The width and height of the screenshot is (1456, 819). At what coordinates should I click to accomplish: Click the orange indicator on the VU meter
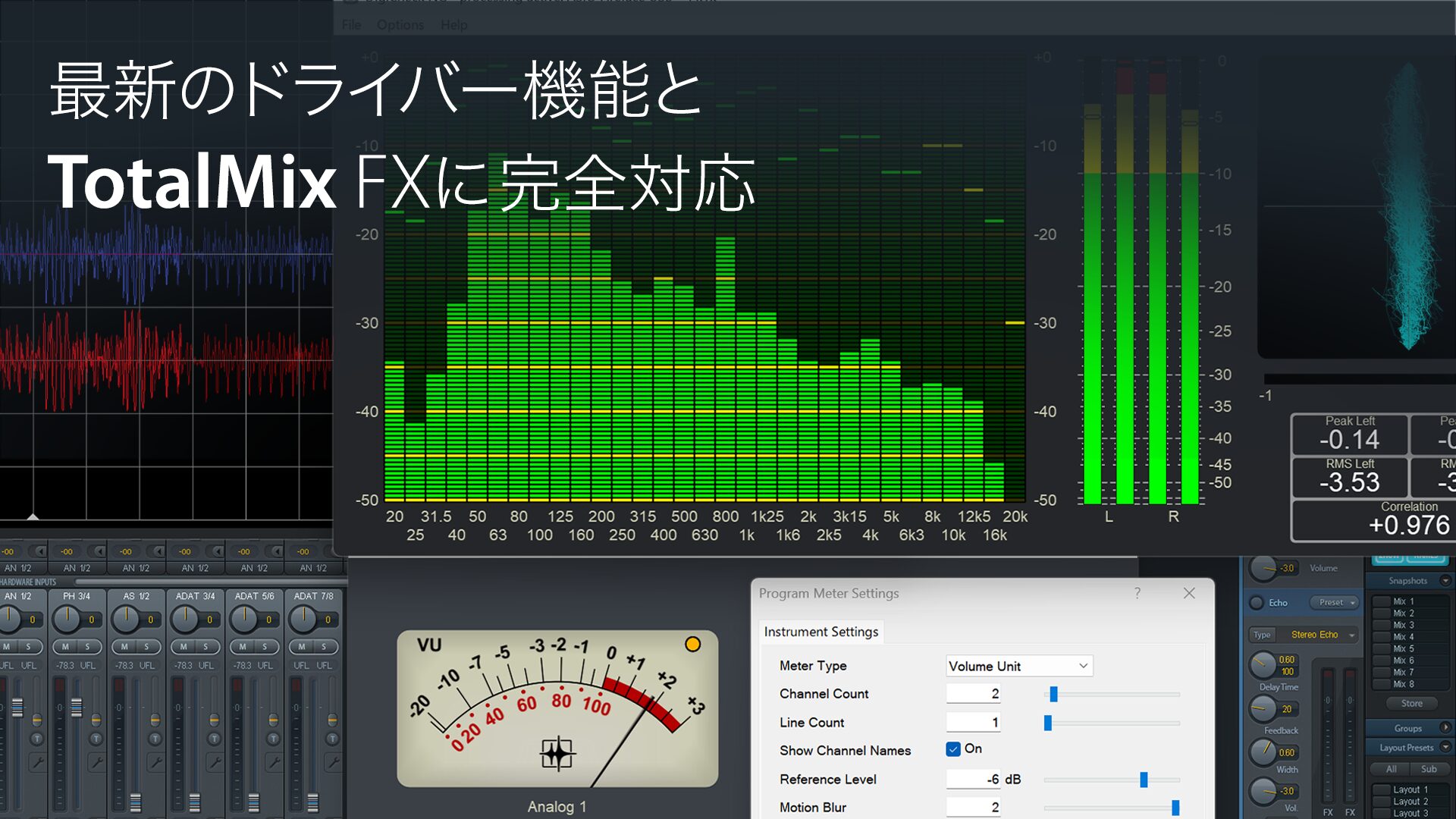point(692,644)
